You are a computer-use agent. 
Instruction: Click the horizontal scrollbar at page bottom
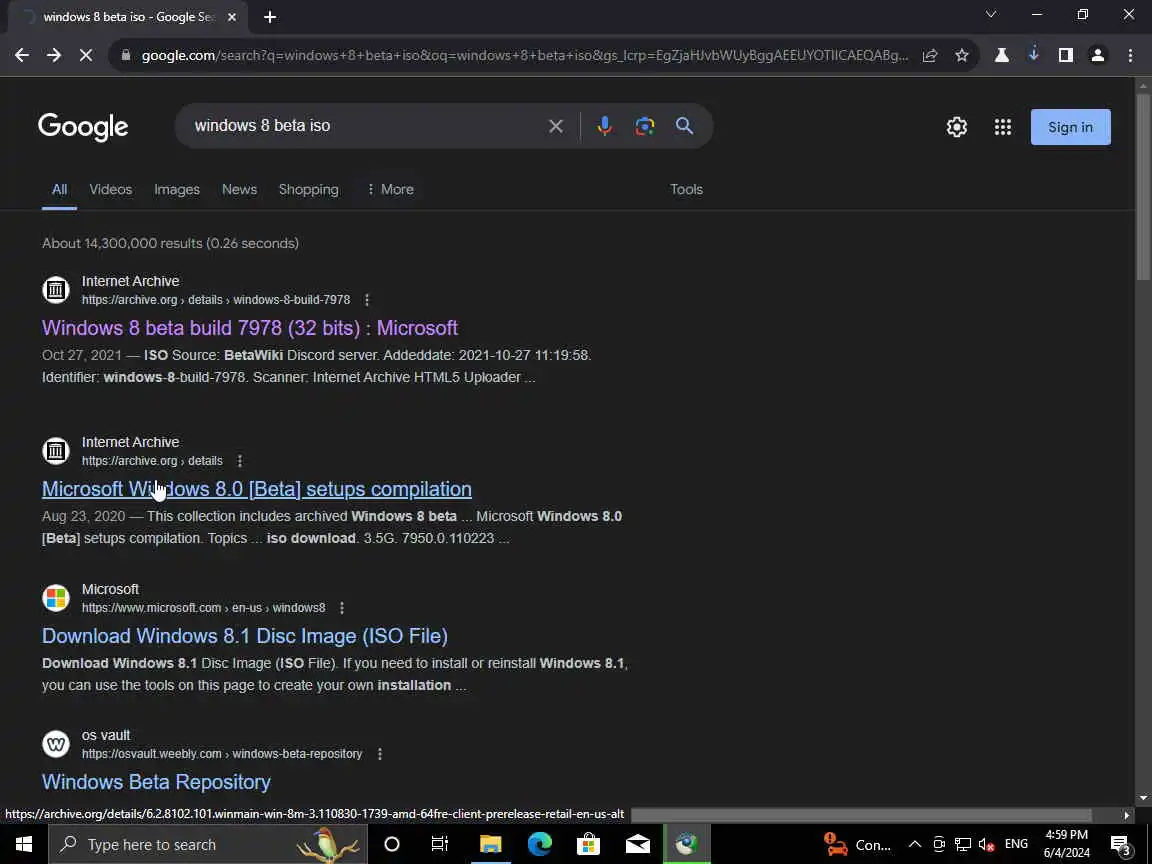(861, 815)
